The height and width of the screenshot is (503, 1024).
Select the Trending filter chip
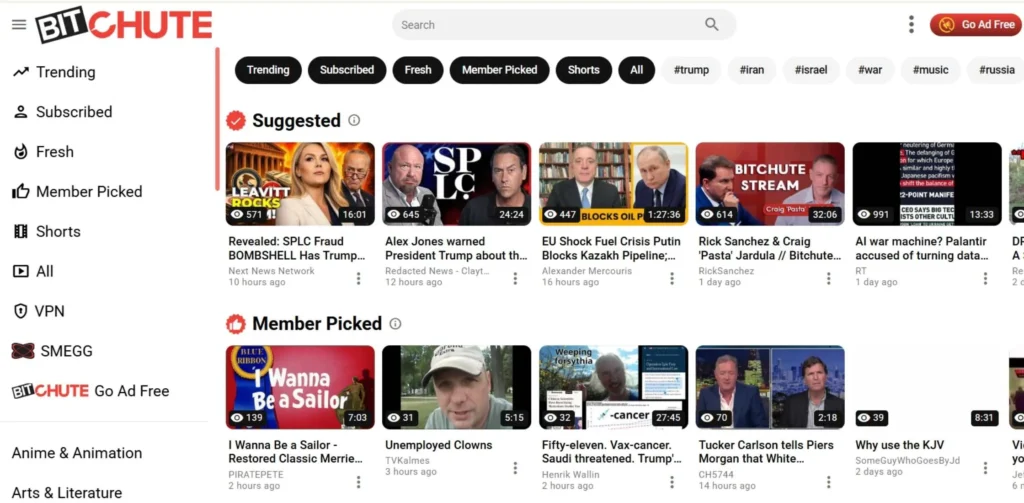[x=268, y=70]
